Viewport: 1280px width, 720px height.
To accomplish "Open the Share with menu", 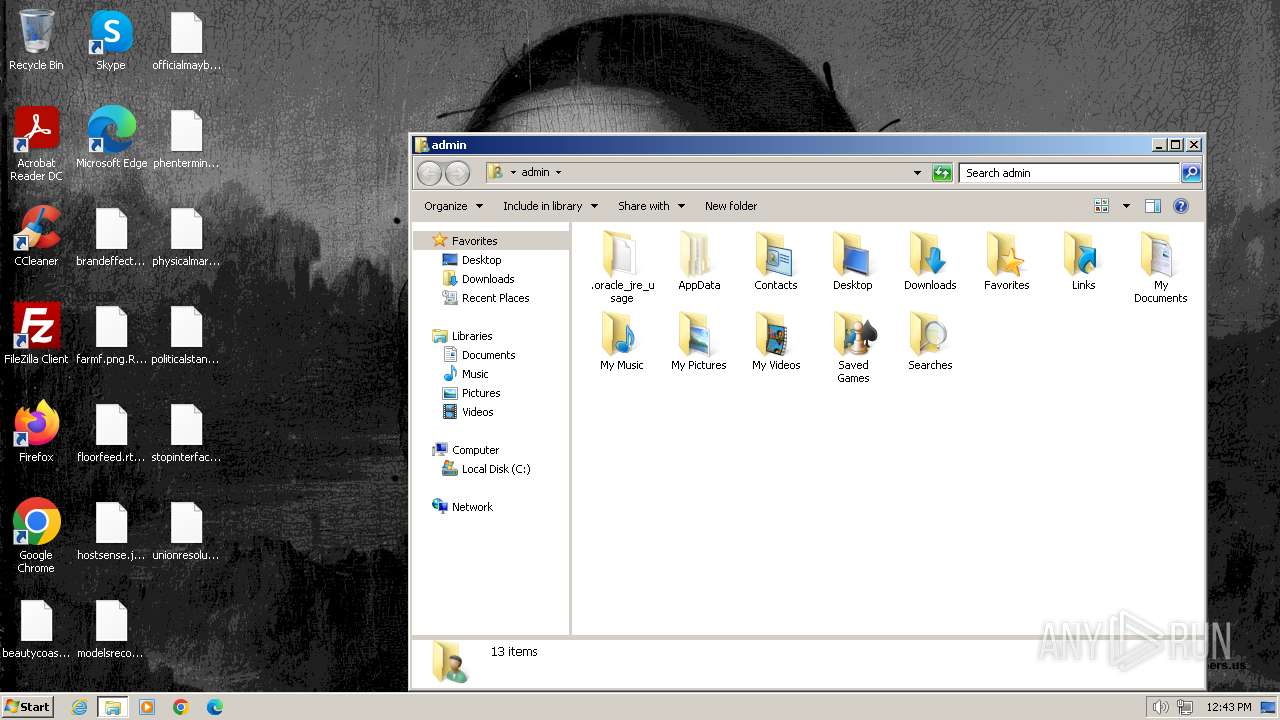I will [x=651, y=206].
